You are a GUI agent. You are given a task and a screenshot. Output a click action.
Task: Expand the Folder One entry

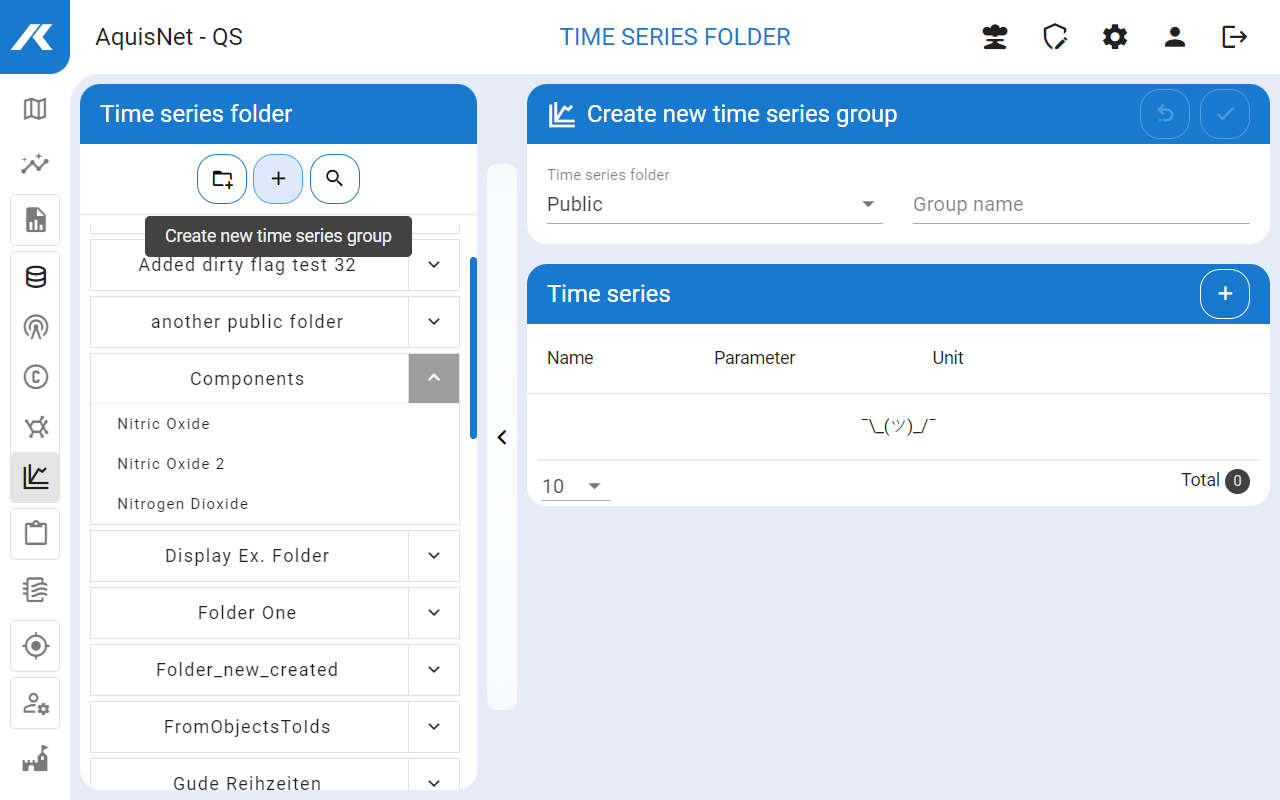tap(434, 613)
